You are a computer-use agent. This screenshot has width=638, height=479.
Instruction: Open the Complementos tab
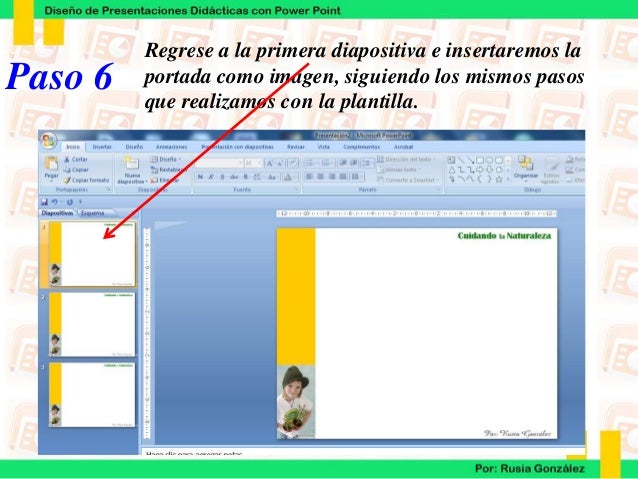pyautogui.click(x=361, y=147)
